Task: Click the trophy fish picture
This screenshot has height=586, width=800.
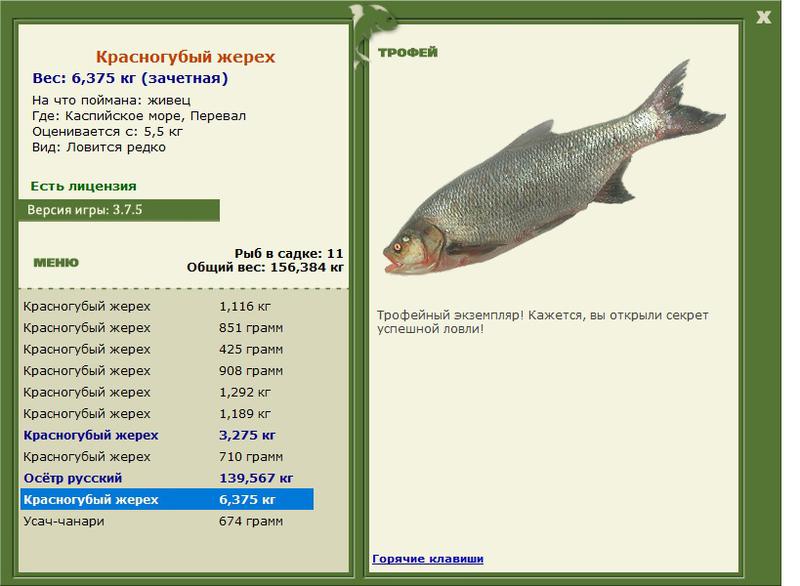Action: (x=554, y=167)
